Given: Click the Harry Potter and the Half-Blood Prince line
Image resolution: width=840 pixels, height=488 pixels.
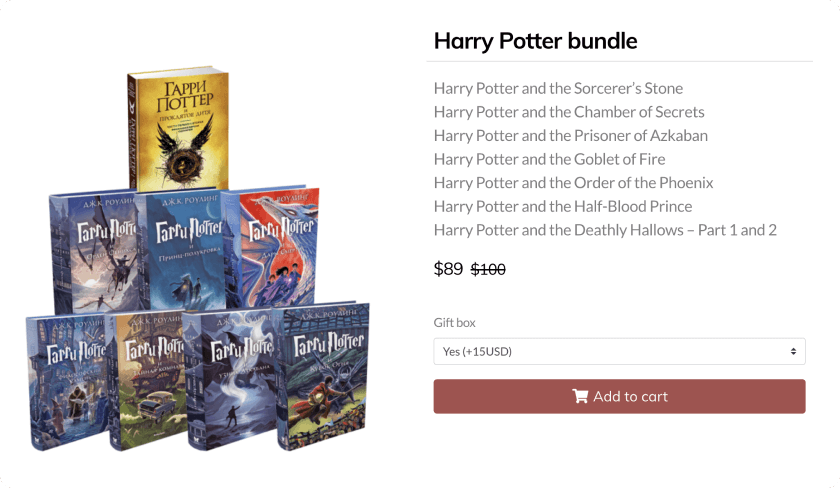Looking at the screenshot, I should [563, 206].
